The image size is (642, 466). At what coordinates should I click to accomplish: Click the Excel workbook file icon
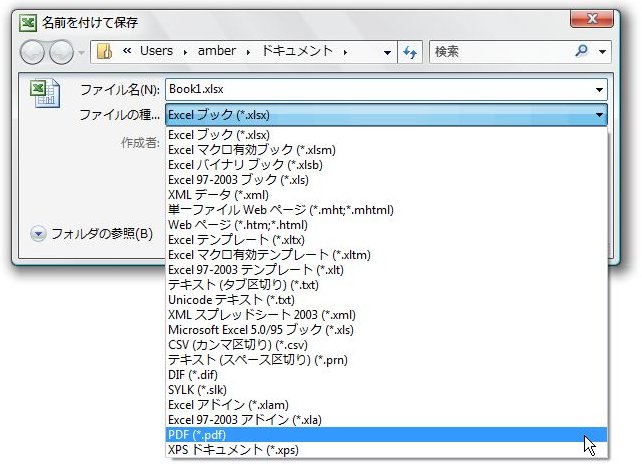pos(45,94)
